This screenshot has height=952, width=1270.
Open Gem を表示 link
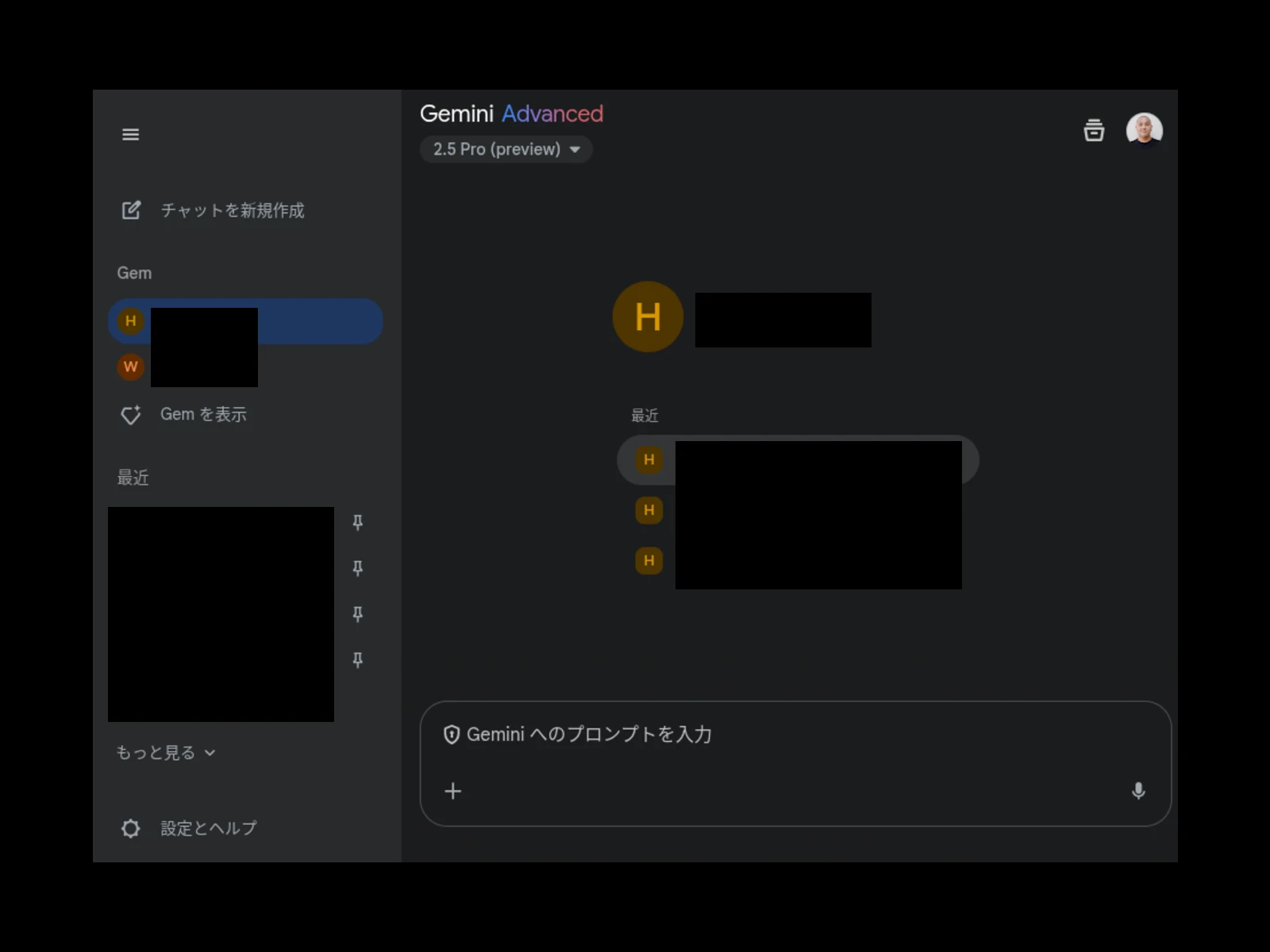click(x=203, y=414)
